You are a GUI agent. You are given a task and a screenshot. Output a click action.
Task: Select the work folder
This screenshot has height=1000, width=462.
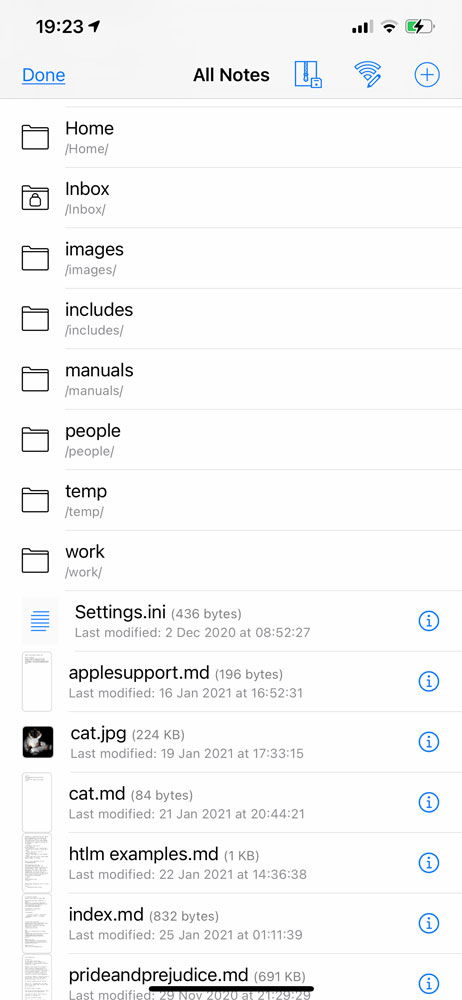click(x=231, y=561)
